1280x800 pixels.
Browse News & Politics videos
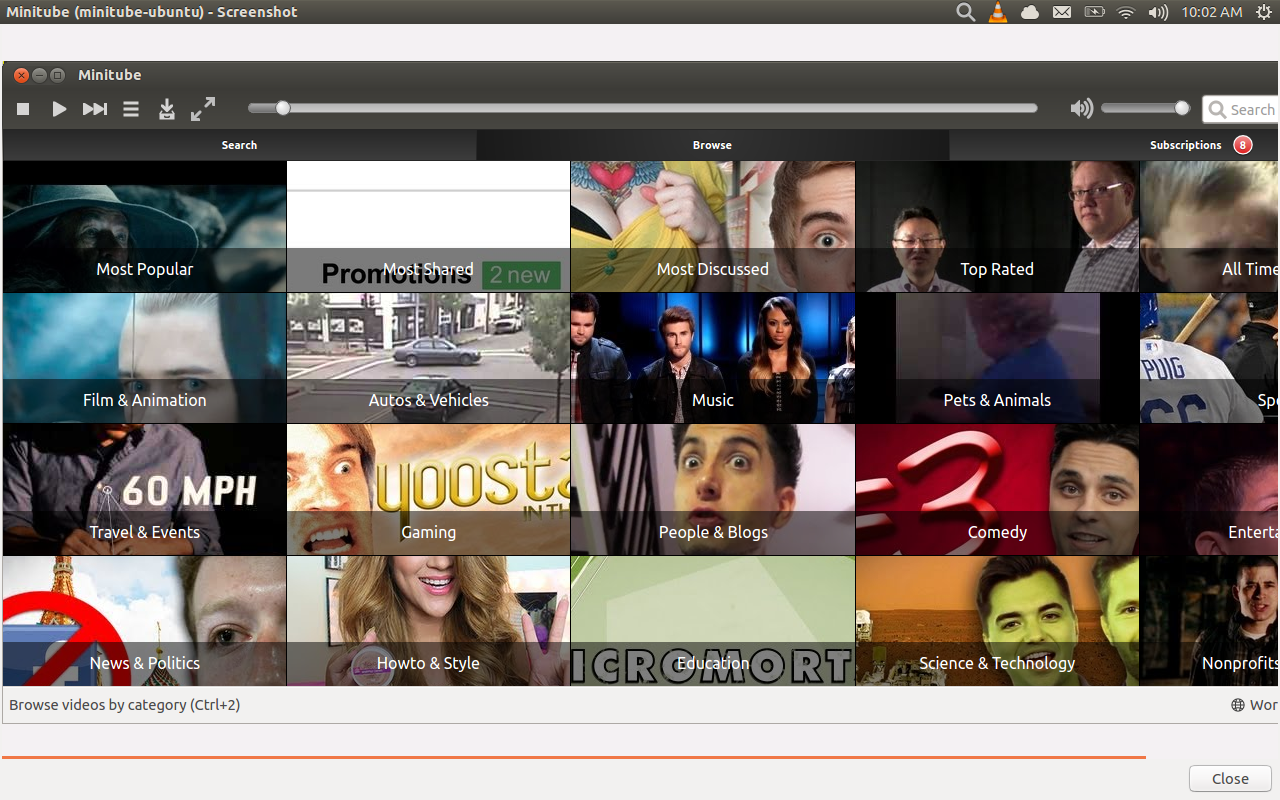(144, 621)
